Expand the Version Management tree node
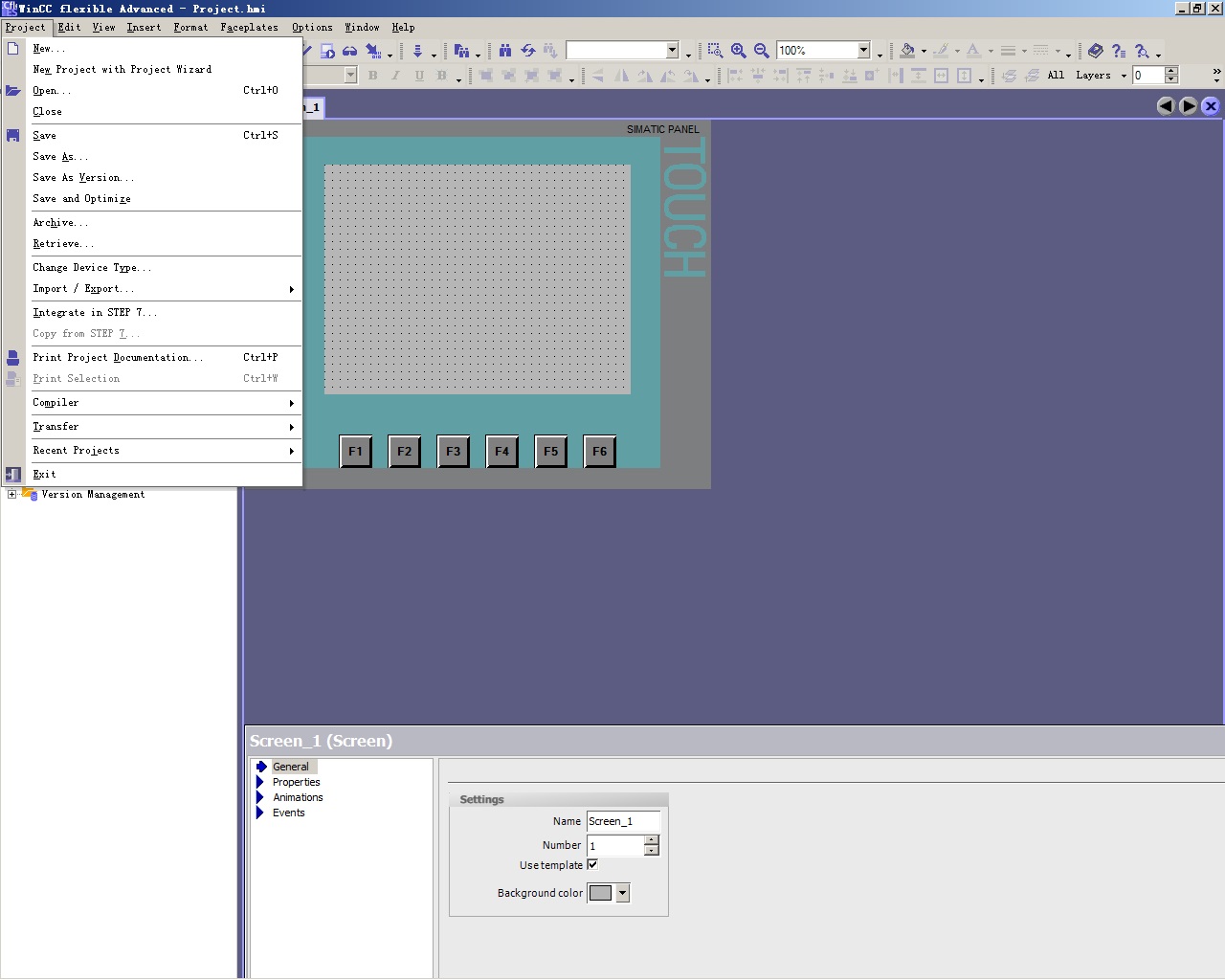The height and width of the screenshot is (980, 1225). 11,494
